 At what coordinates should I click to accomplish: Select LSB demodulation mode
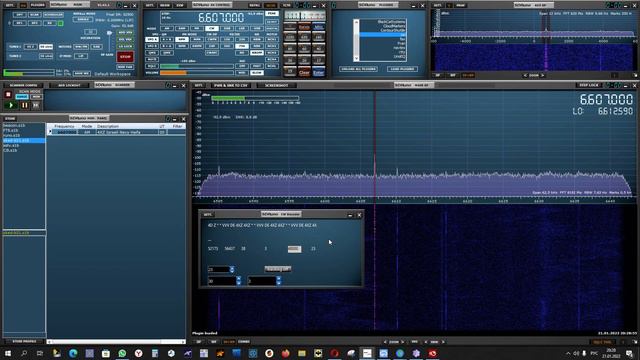point(242,29)
